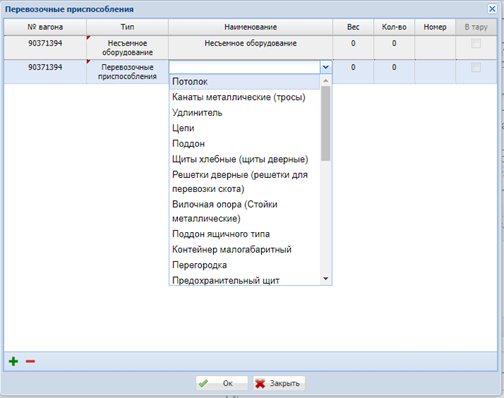Pick Предохранительный щит option
This screenshot has height=398, width=504.
[x=244, y=280]
